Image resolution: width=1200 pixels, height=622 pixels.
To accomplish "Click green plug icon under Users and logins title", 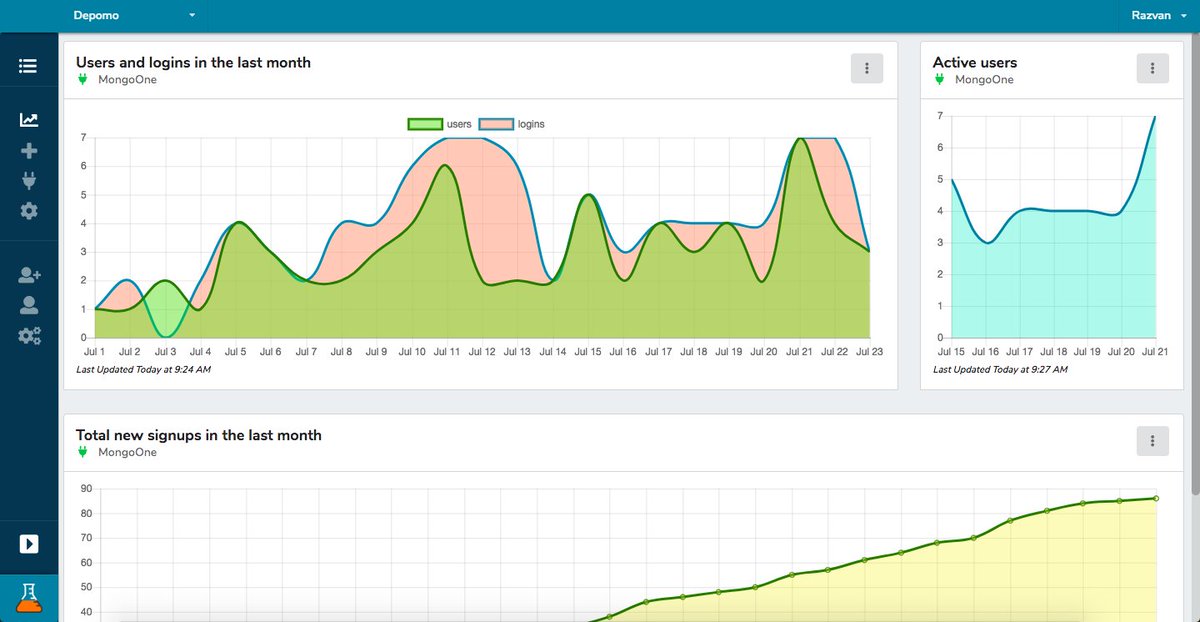I will [x=83, y=80].
